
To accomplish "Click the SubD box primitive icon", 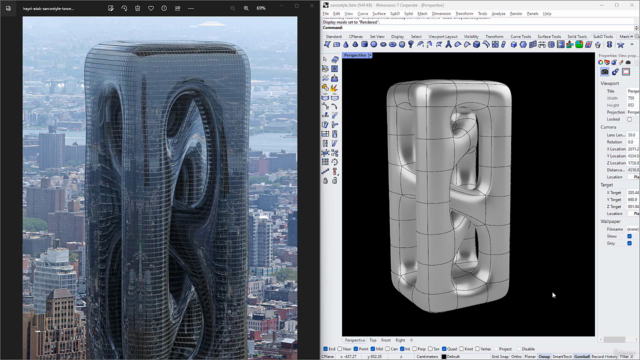I will [364, 44].
